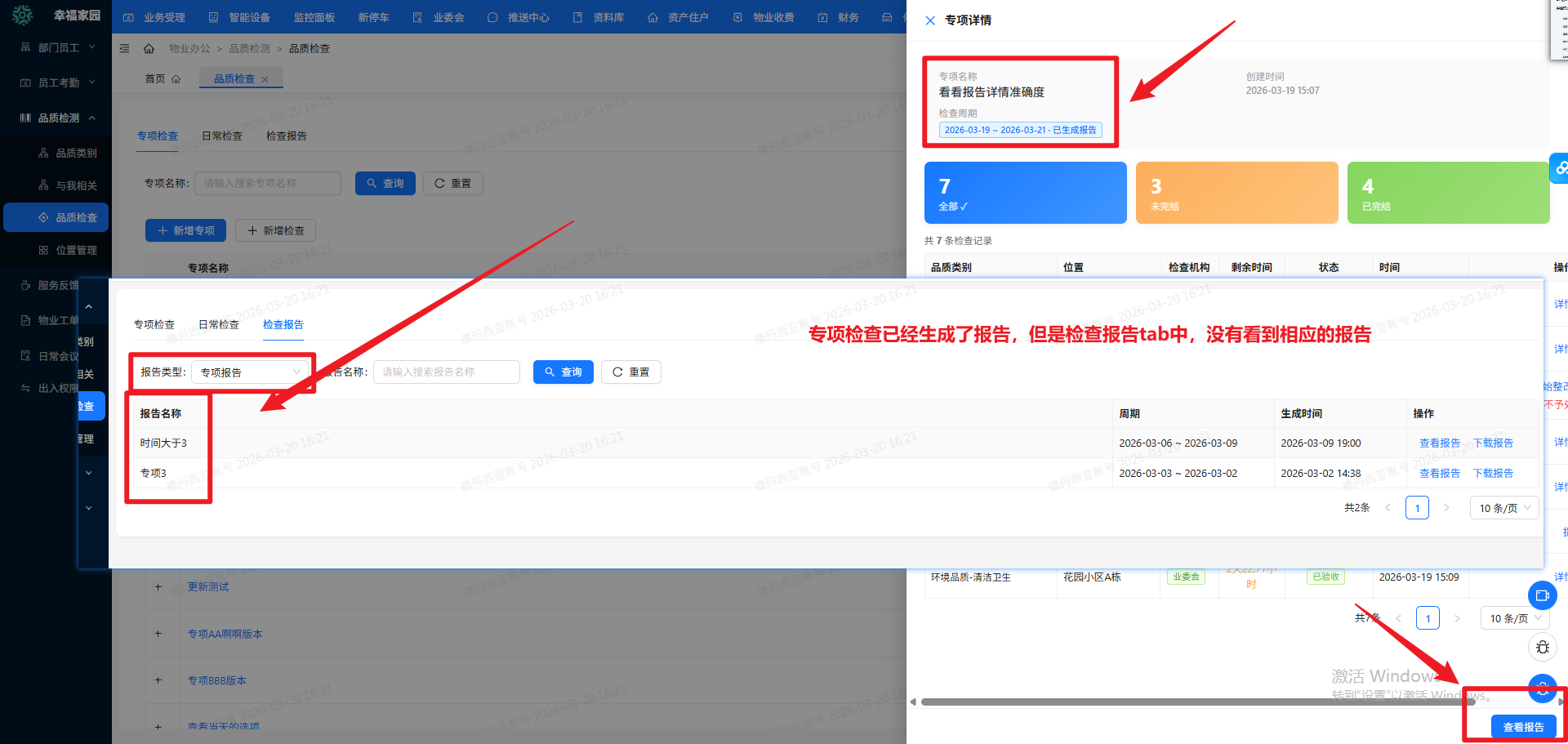Image resolution: width=1568 pixels, height=744 pixels.
Task: Select the 已完结 green filter card
Action: (1447, 193)
